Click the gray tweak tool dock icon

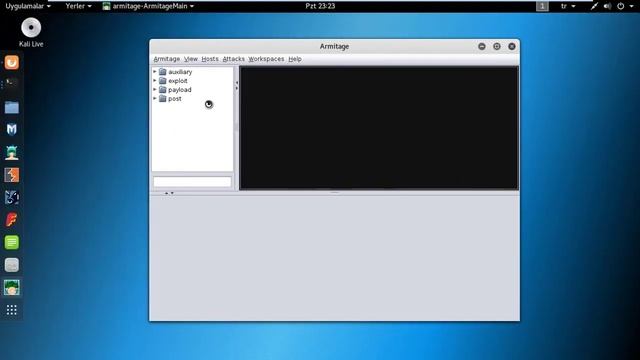point(12,265)
